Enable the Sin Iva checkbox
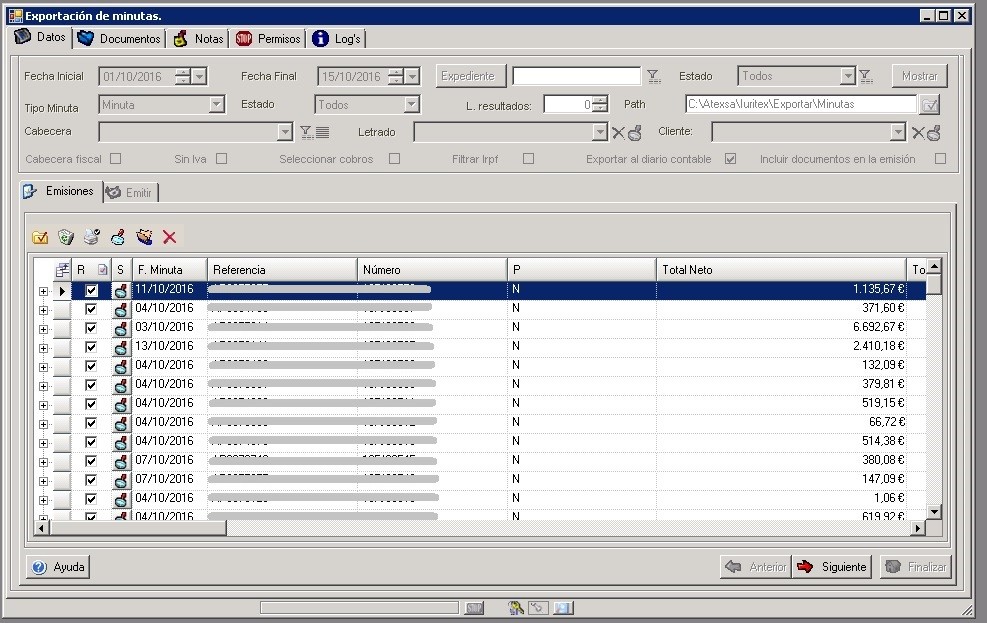 pos(221,159)
